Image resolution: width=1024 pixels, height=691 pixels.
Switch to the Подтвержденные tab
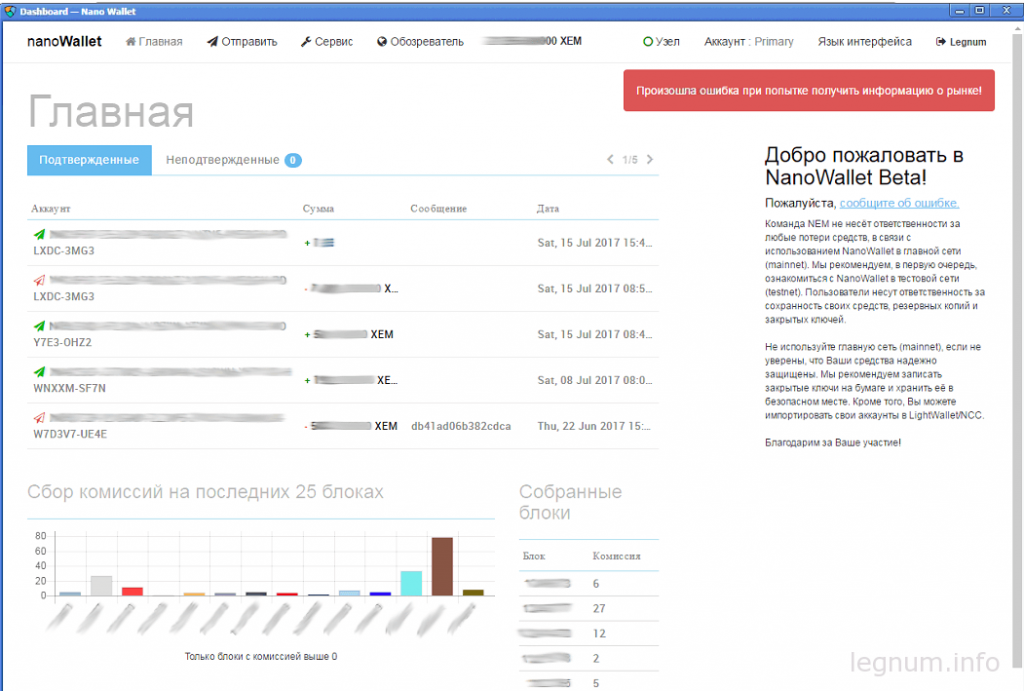[89, 160]
